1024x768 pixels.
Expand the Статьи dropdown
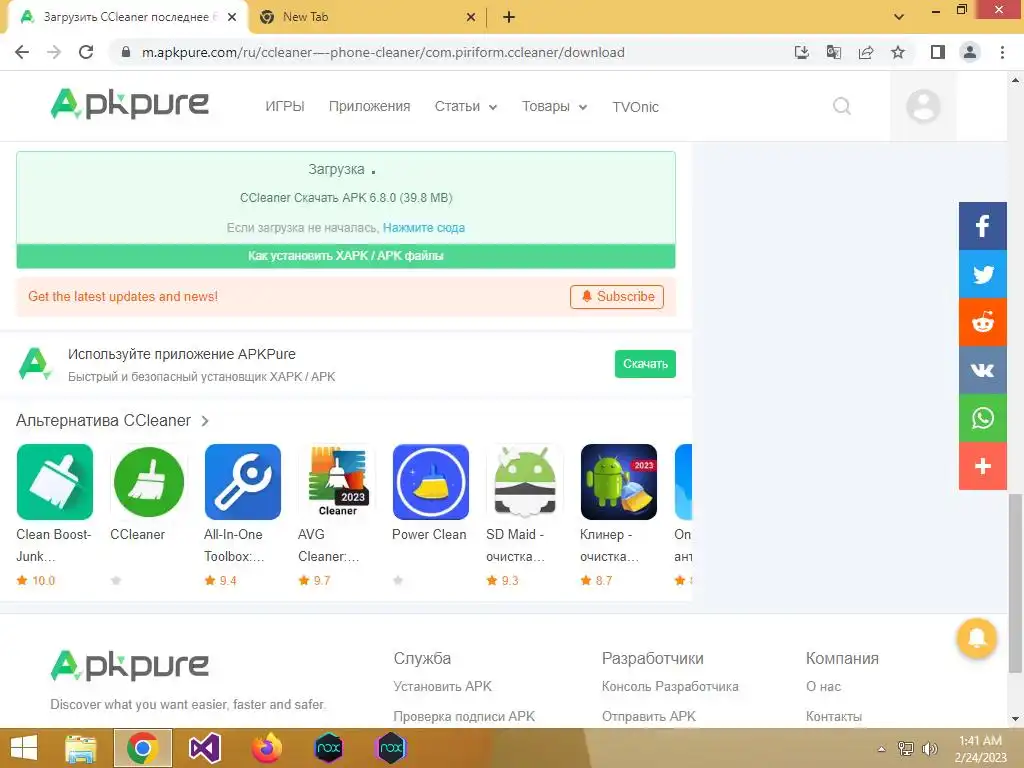(466, 106)
